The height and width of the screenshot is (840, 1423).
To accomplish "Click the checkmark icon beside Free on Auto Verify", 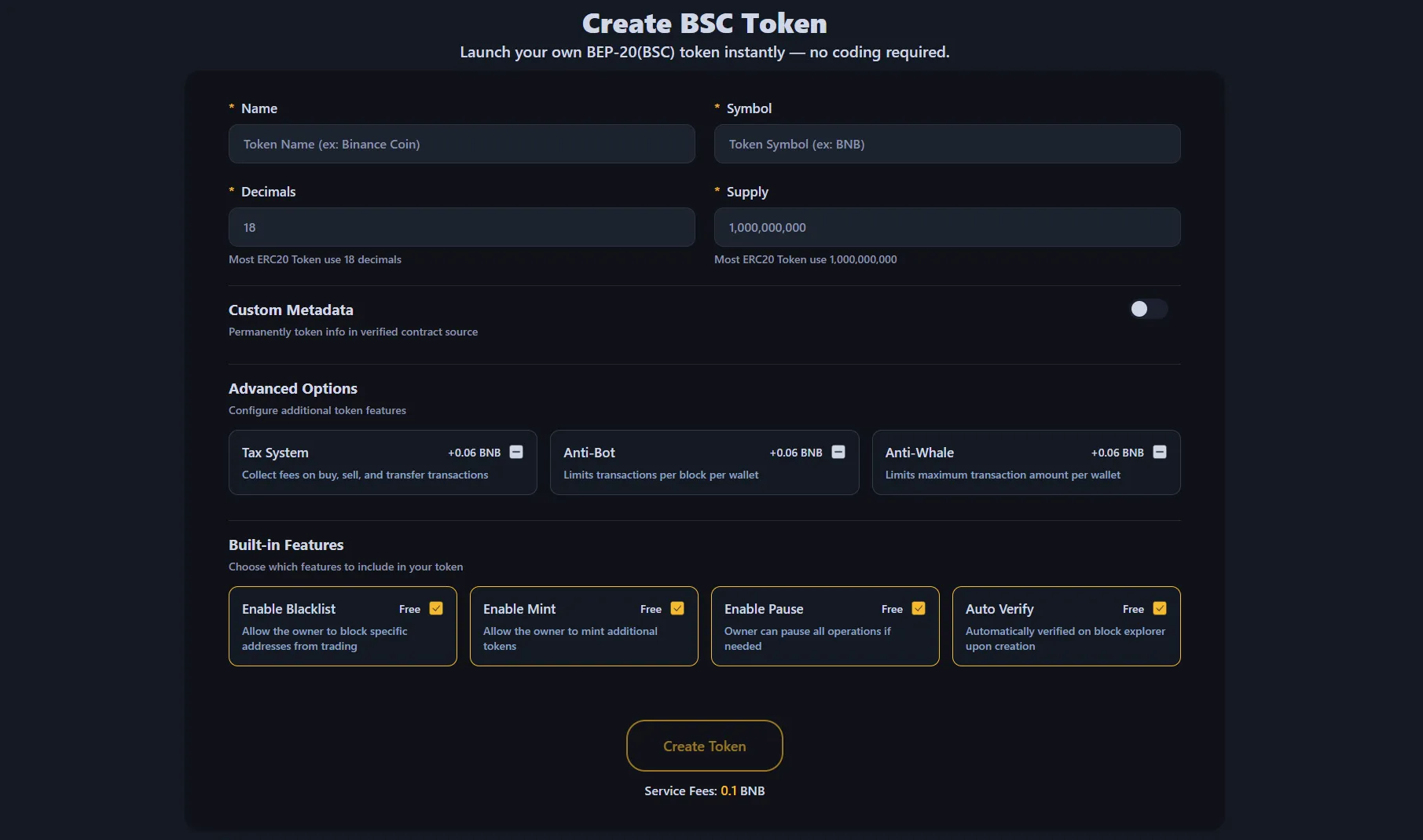I will click(1161, 607).
